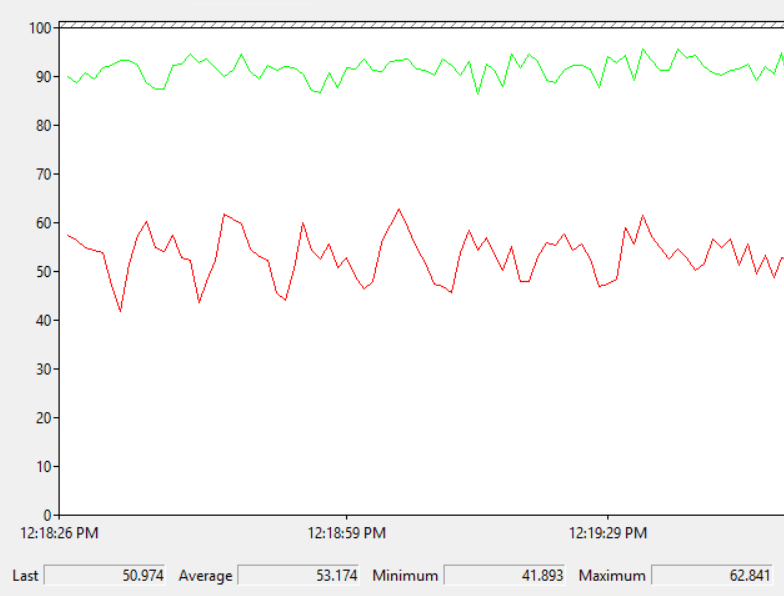Screen dimensions: 784x596
Task: Select the red counter line in graph
Action: click(x=399, y=209)
